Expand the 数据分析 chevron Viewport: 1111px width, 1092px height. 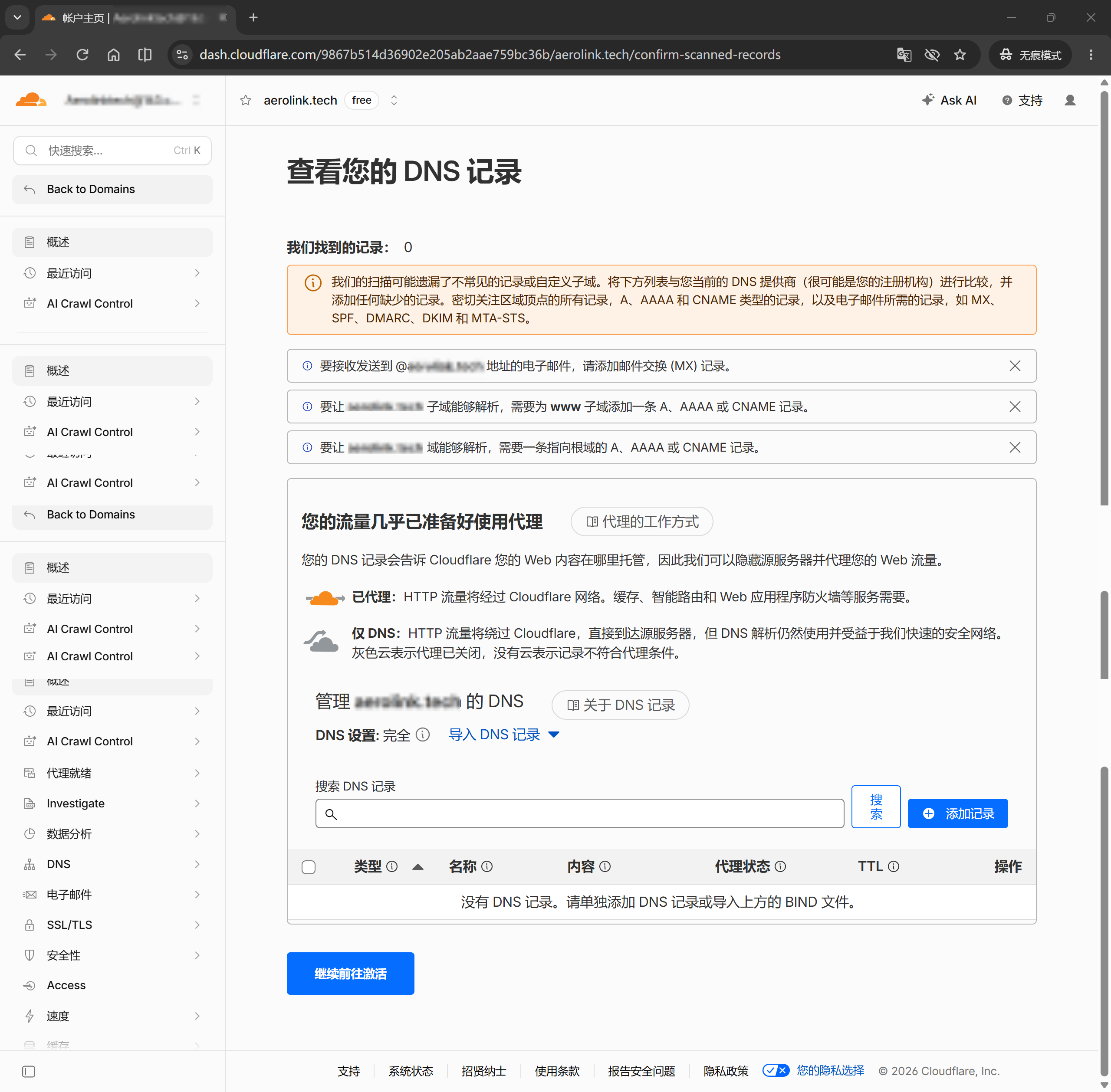(197, 834)
